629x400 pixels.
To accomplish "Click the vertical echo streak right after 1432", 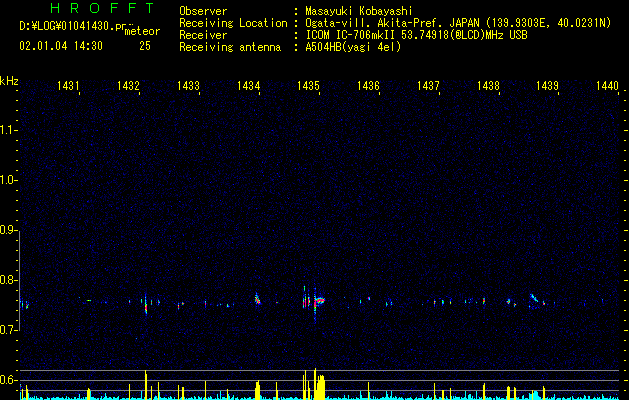I will (146, 305).
